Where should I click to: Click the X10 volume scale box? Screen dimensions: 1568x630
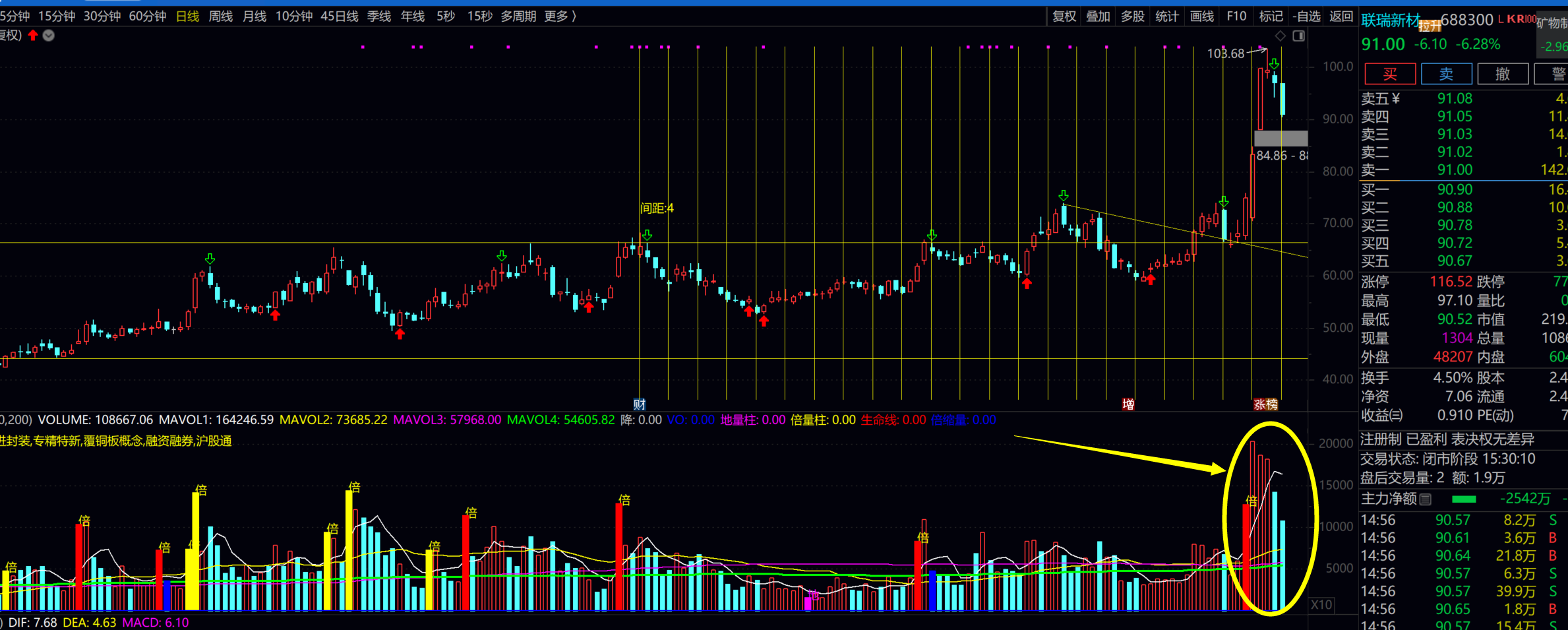click(x=1321, y=604)
